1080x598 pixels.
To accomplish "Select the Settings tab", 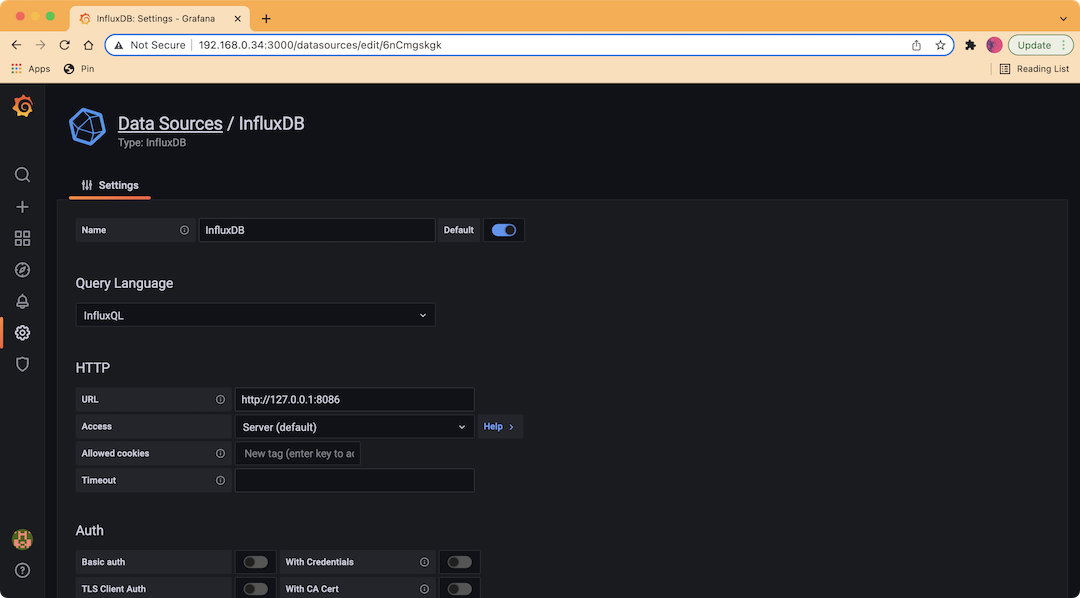I will tap(110, 185).
